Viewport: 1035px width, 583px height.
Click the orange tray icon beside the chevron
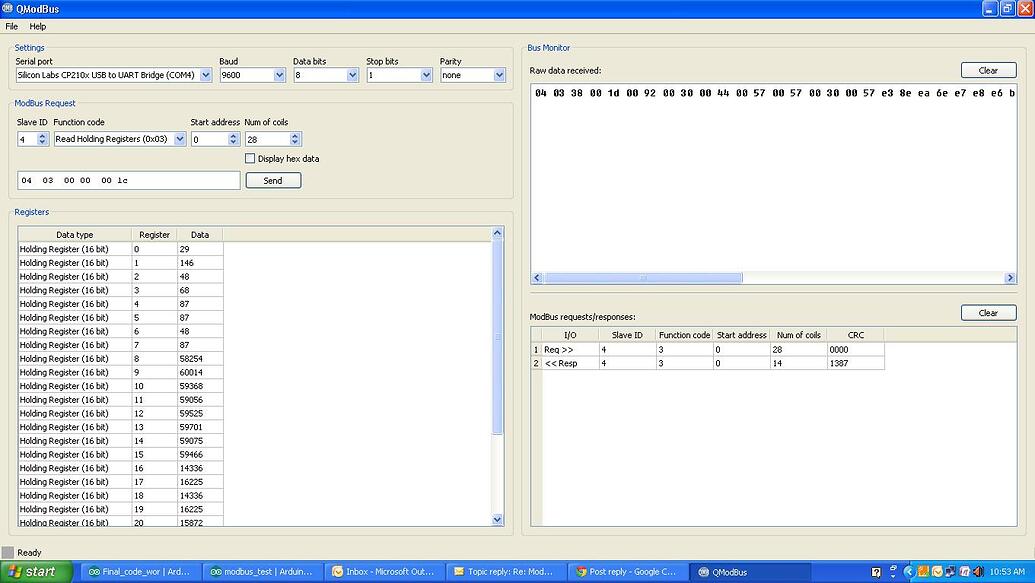[x=922, y=571]
